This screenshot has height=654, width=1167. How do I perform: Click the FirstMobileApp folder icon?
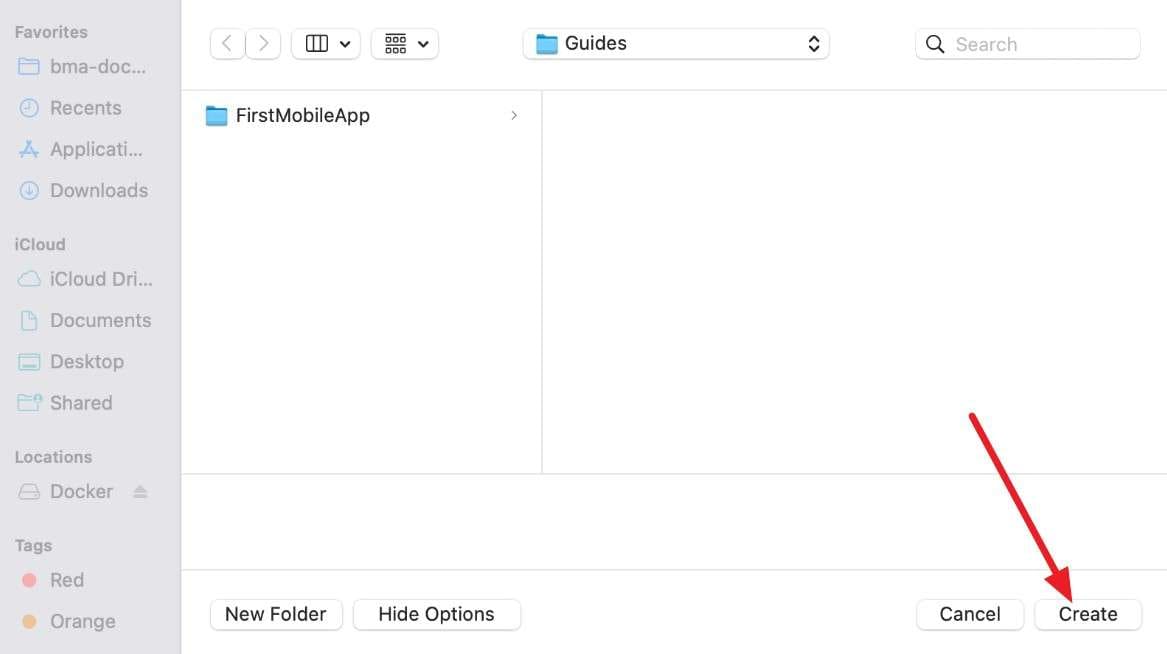pos(217,115)
